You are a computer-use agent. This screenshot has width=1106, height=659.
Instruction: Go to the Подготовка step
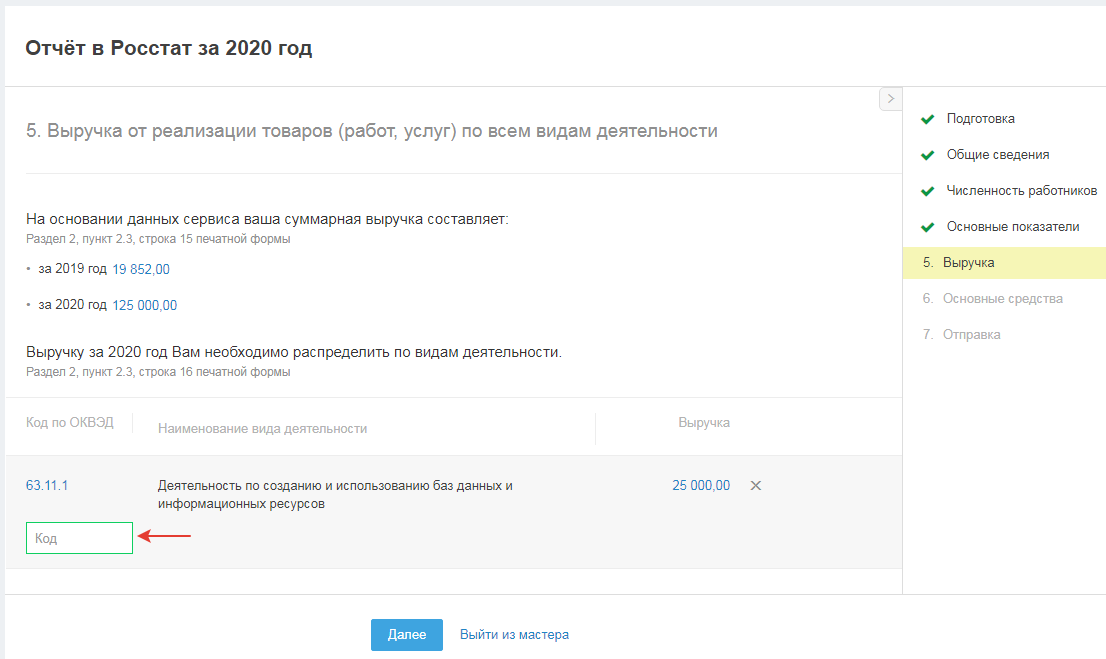coord(980,119)
